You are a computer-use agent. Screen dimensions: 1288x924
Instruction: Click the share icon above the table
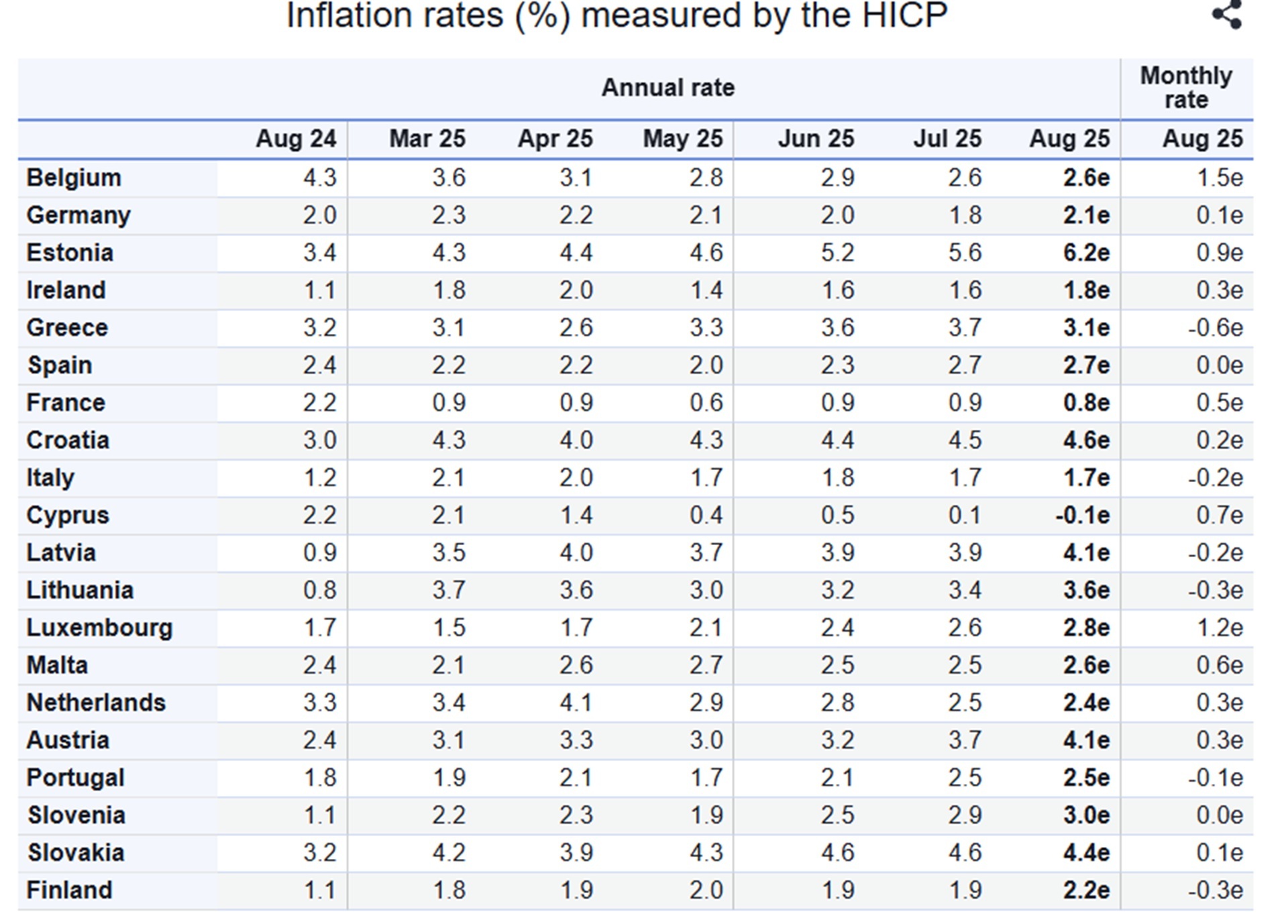[1226, 15]
